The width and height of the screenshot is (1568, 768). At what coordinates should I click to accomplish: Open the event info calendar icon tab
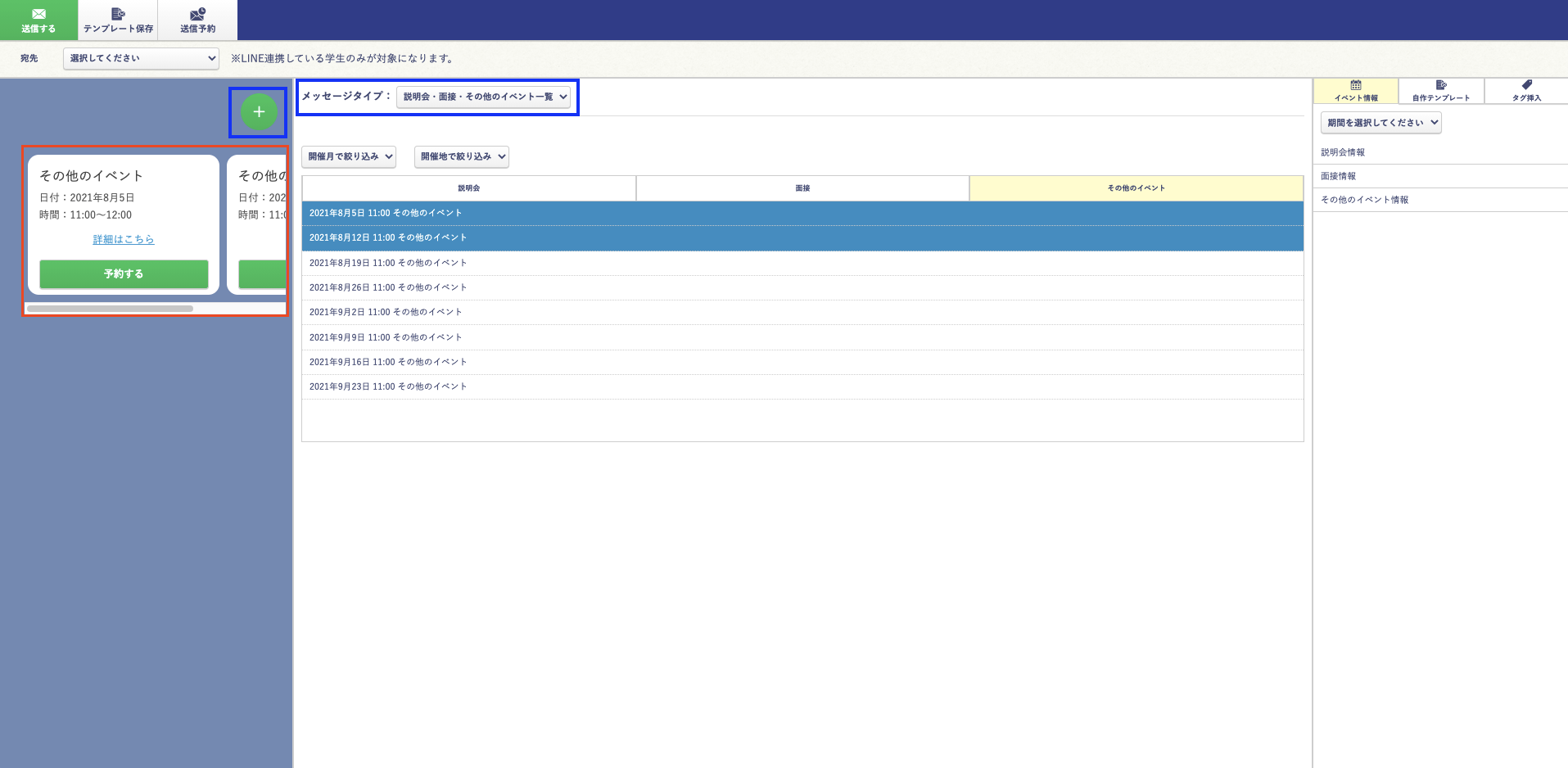pyautogui.click(x=1356, y=90)
